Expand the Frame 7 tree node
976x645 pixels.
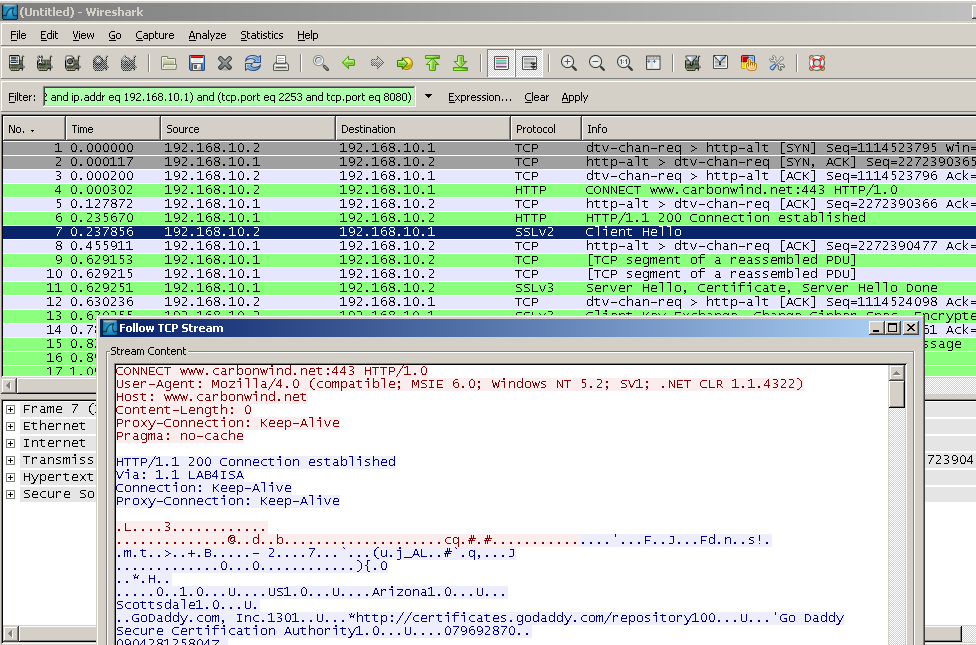click(10, 409)
